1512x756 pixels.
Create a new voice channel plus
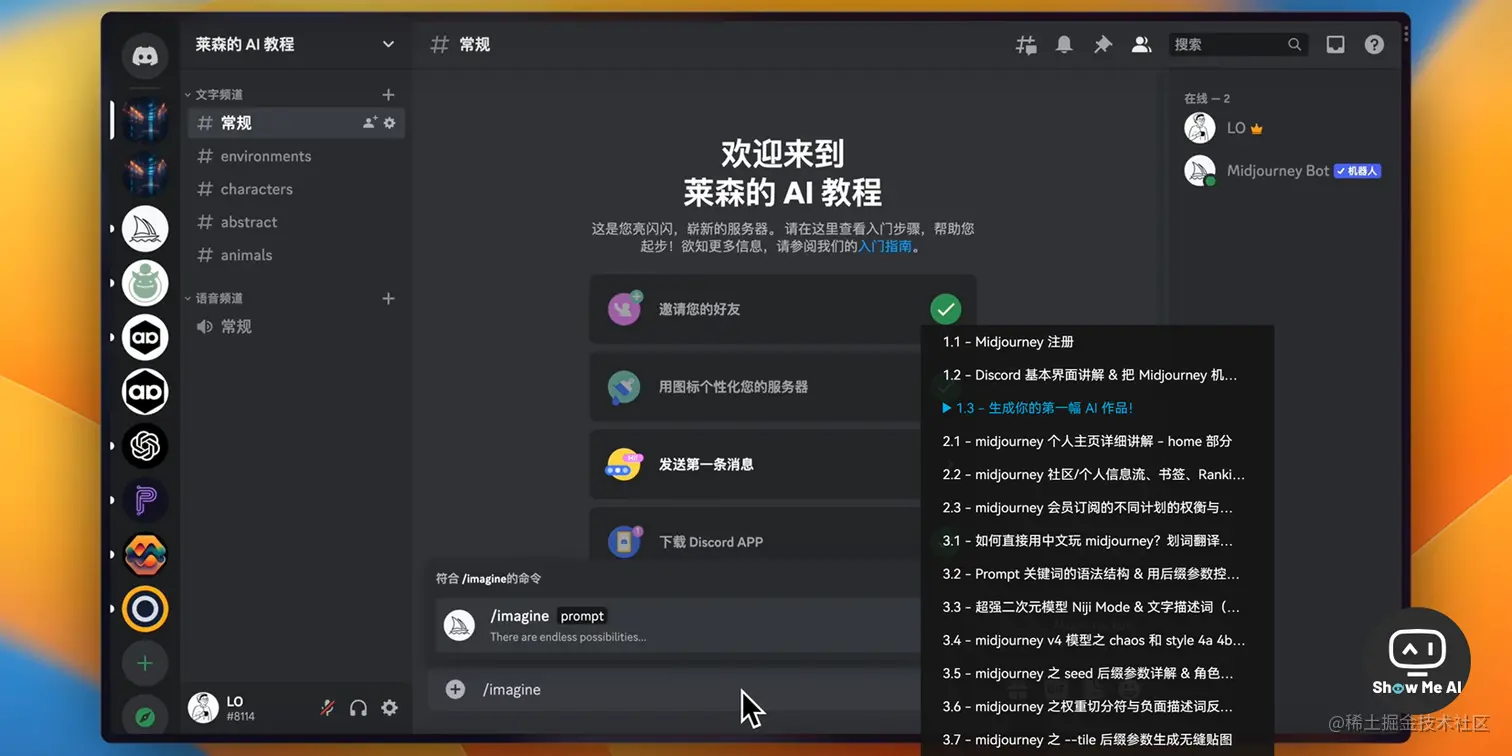pos(388,298)
